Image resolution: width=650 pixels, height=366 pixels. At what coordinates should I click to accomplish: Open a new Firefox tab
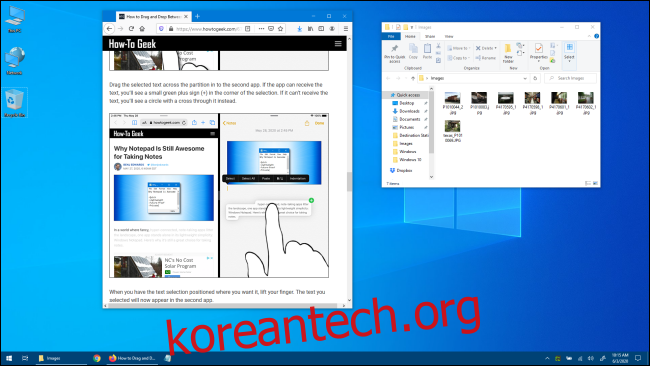coord(197,16)
